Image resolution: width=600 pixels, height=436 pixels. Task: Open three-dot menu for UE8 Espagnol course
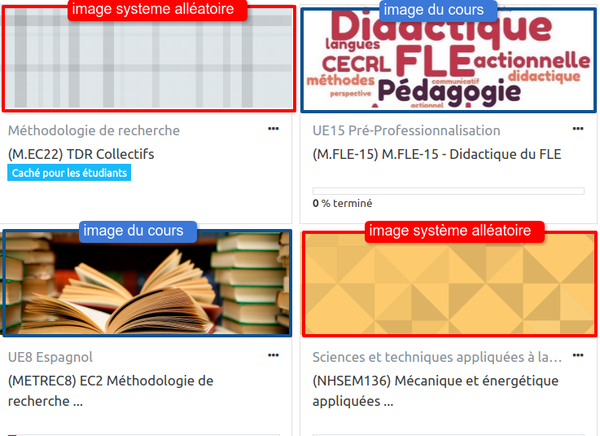(273, 356)
